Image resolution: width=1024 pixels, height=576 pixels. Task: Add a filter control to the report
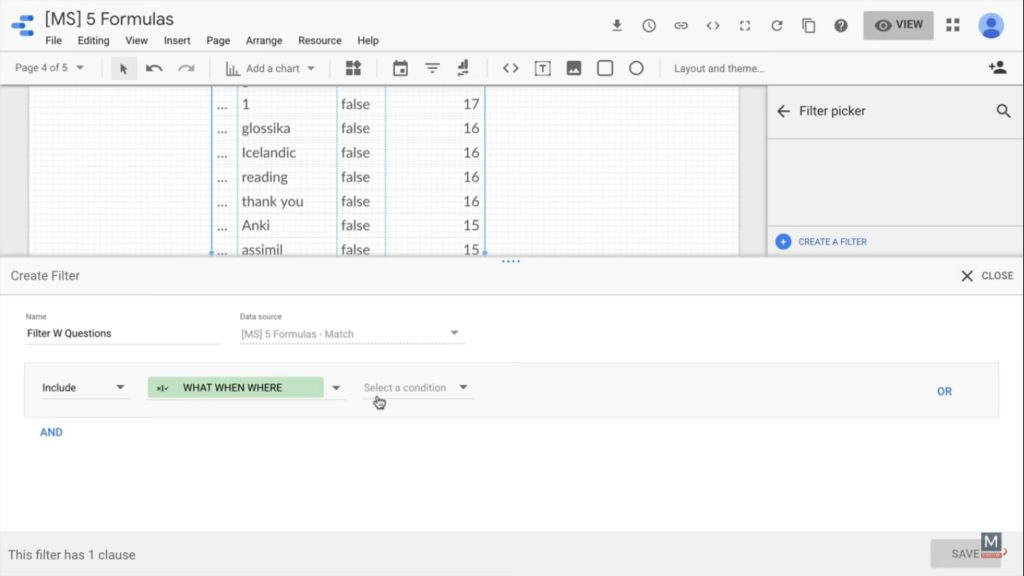(x=431, y=67)
